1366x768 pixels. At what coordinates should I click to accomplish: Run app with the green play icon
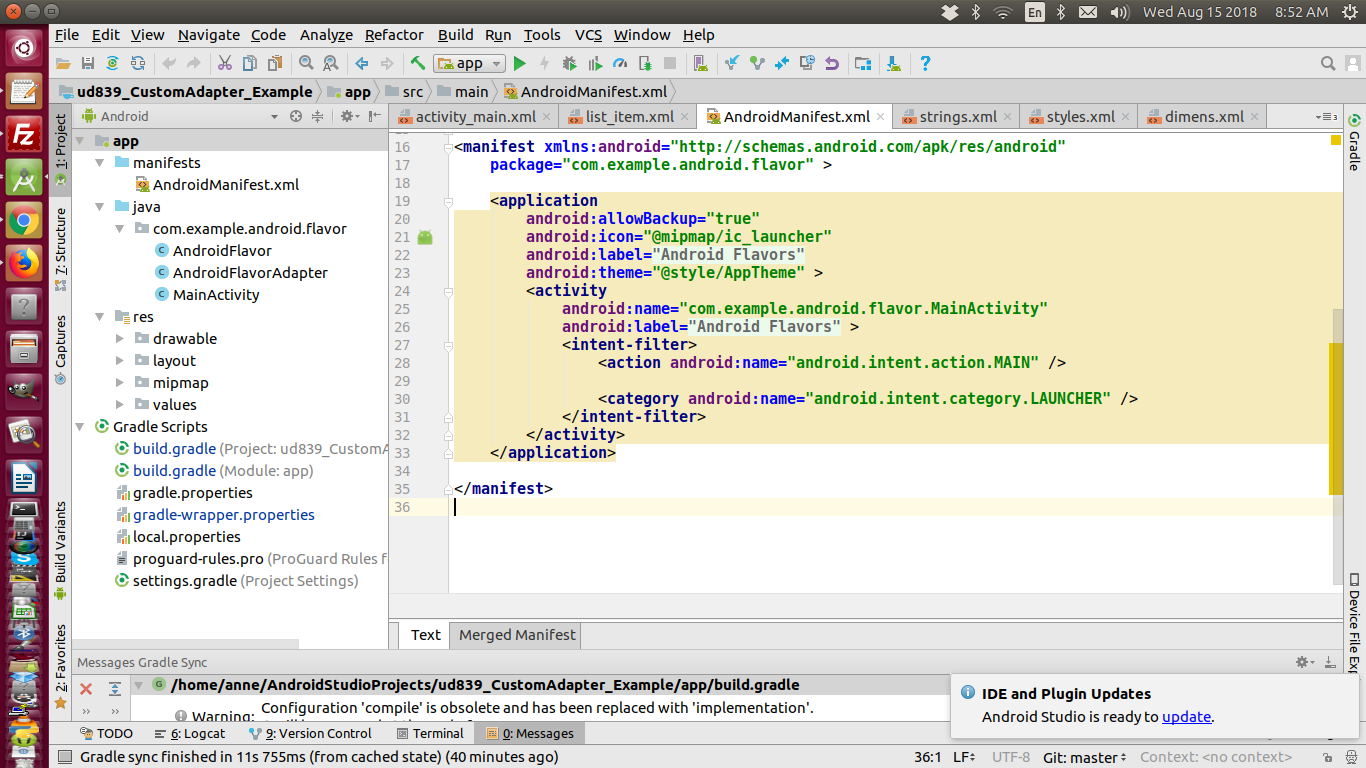[519, 63]
